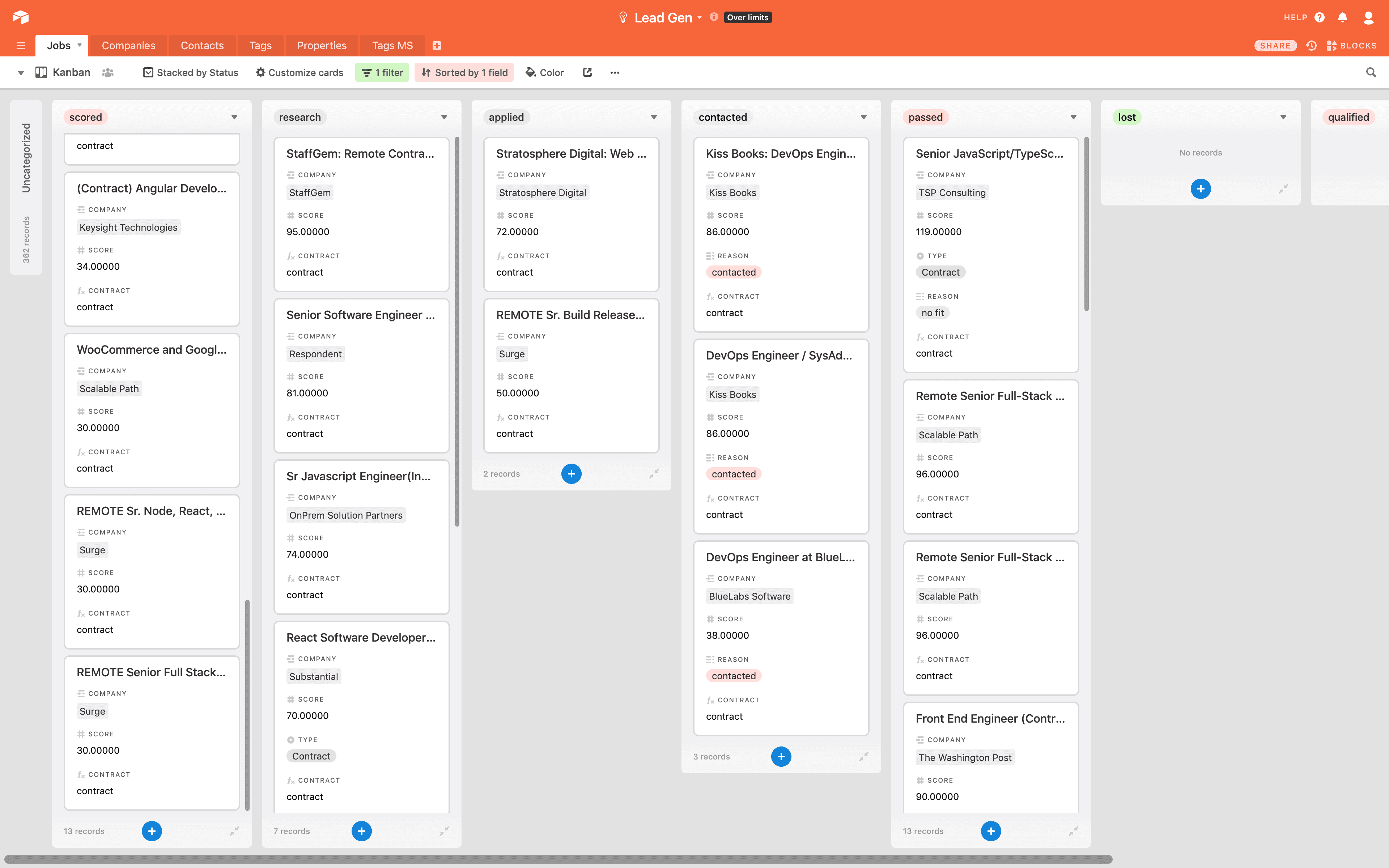Click the Airtable logo home icon

pyautogui.click(x=20, y=17)
